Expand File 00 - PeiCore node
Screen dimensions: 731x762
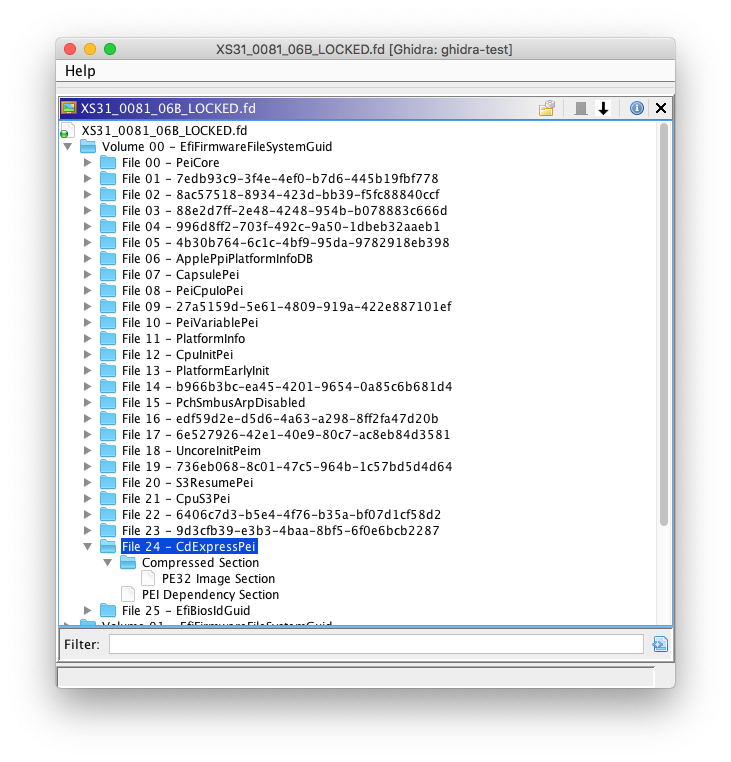tap(87, 162)
